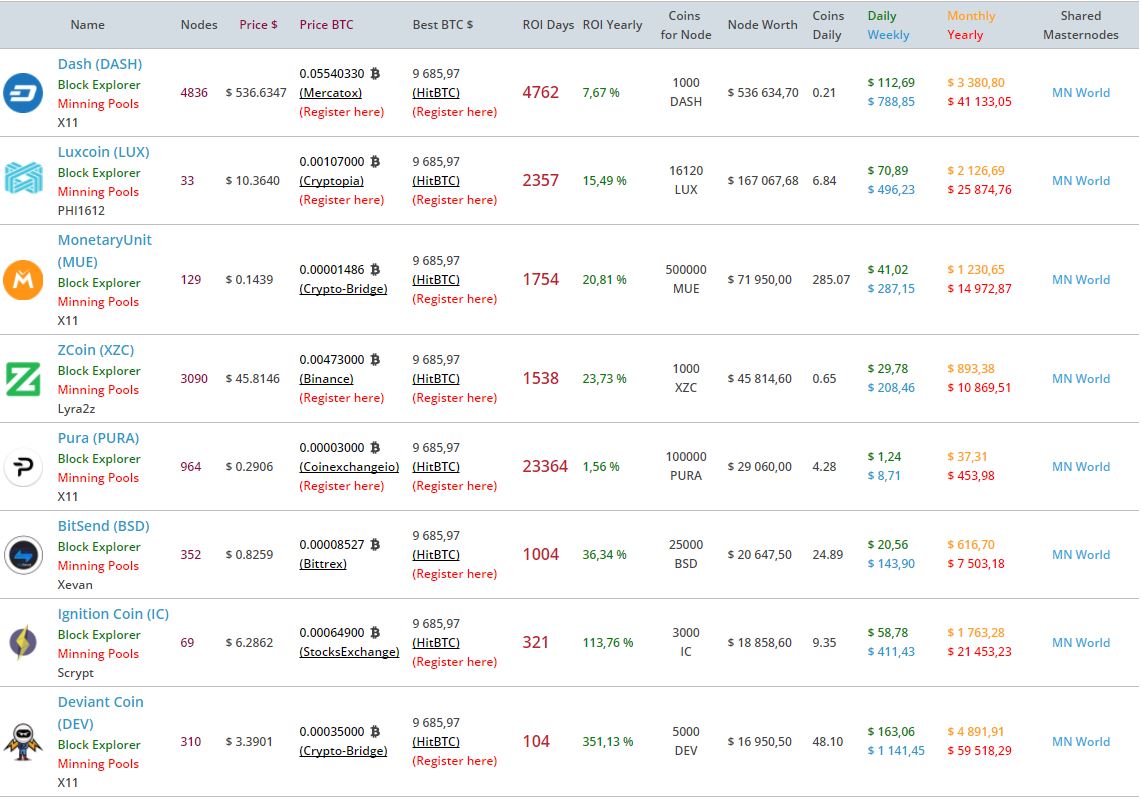1142x799 pixels.
Task: Click the ZCoin green logo icon
Action: click(23, 378)
